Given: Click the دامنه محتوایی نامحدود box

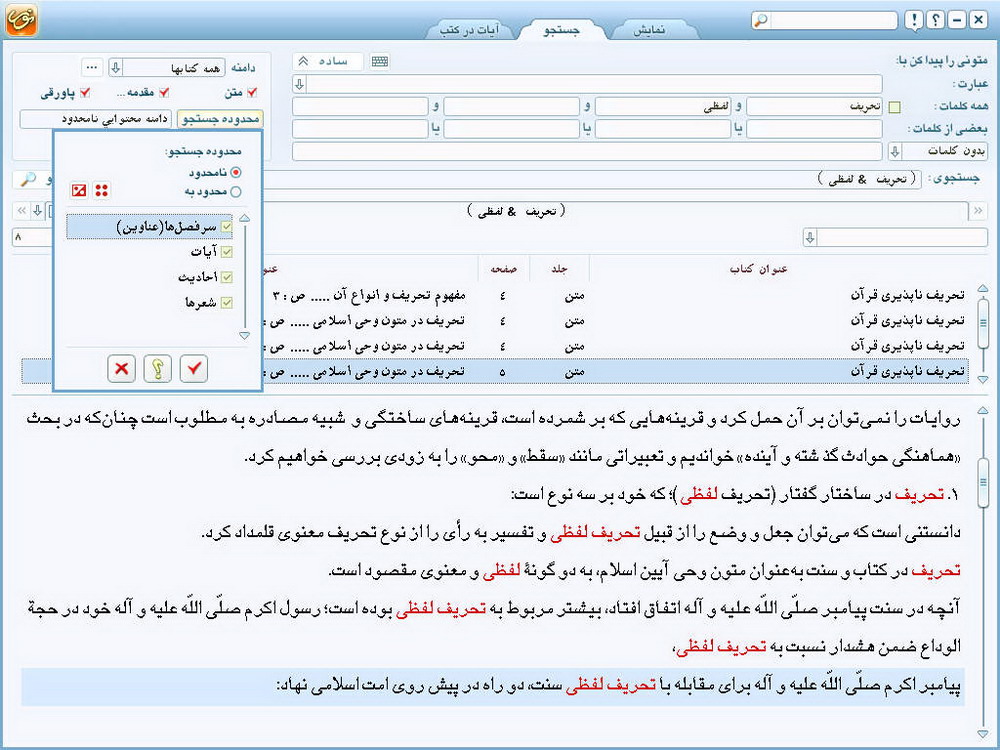Looking at the screenshot, I should (x=96, y=119).
